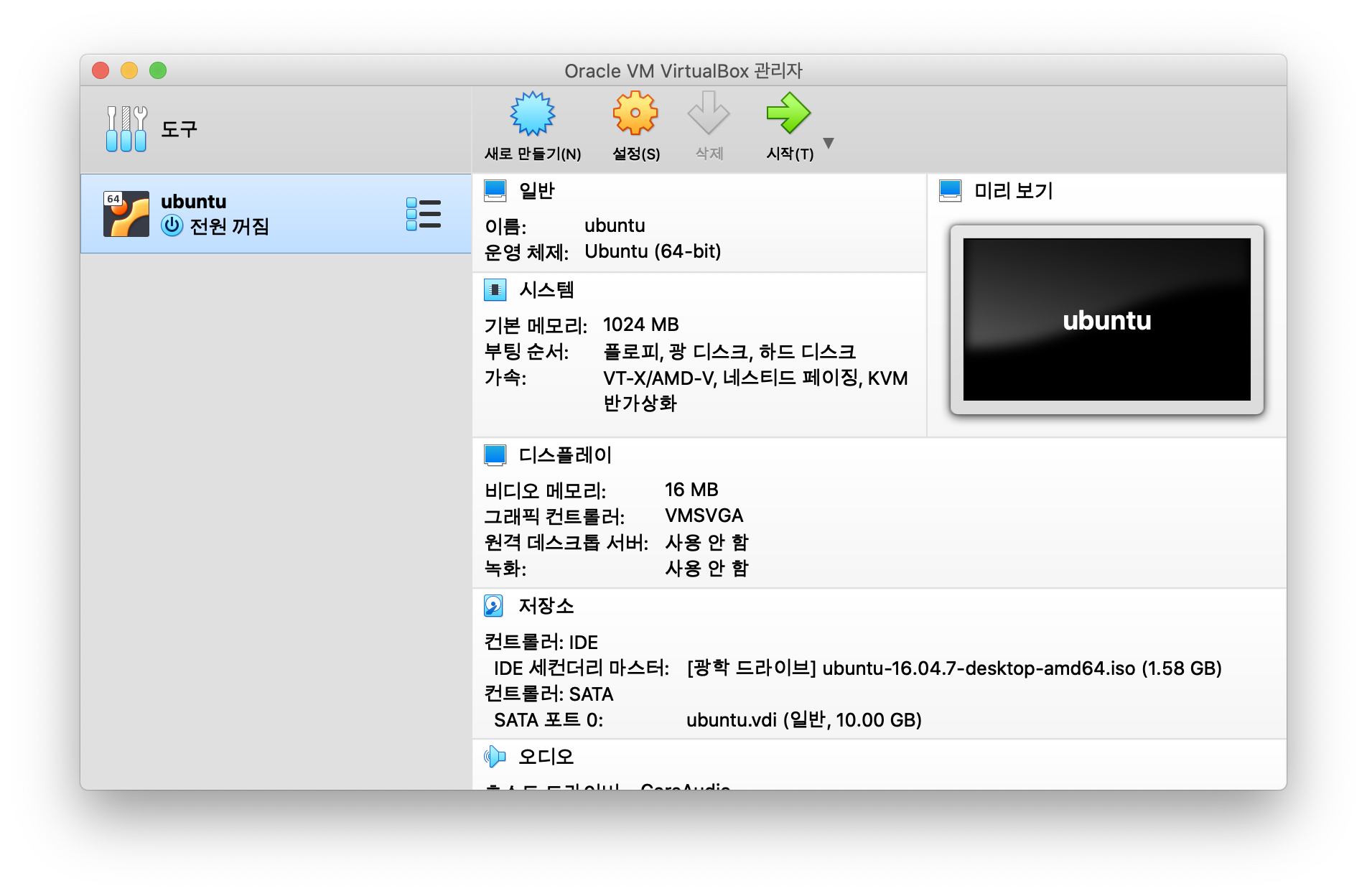Screen dimensions: 1367x896
Task: Minimize the window with the yellow button
Action: (x=129, y=70)
